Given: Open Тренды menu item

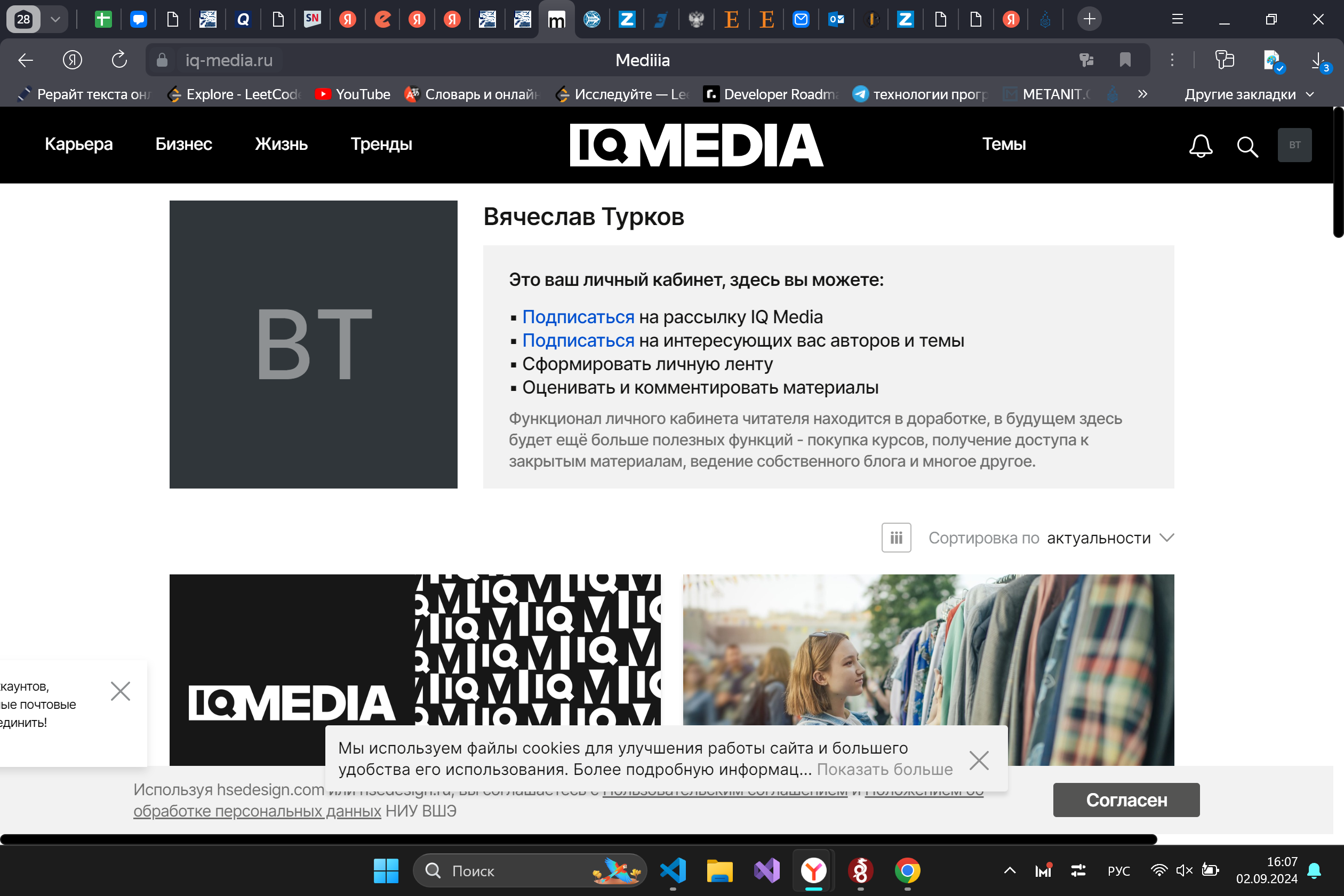Looking at the screenshot, I should 381,144.
